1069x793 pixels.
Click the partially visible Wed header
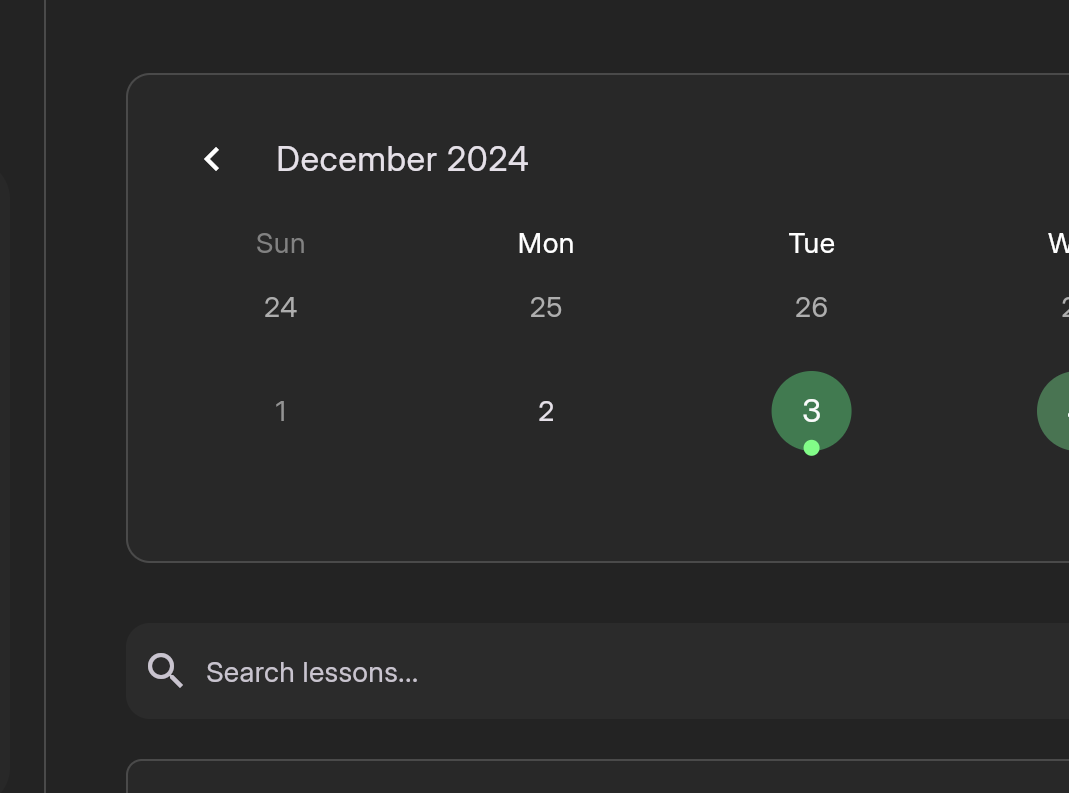[x=1059, y=243]
